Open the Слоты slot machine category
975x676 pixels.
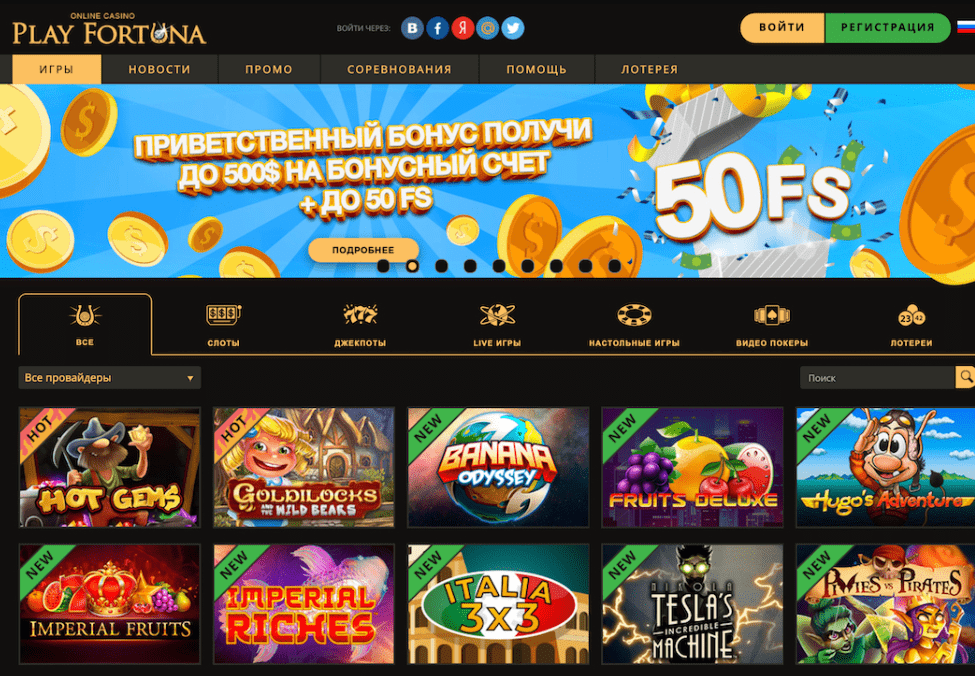[223, 315]
